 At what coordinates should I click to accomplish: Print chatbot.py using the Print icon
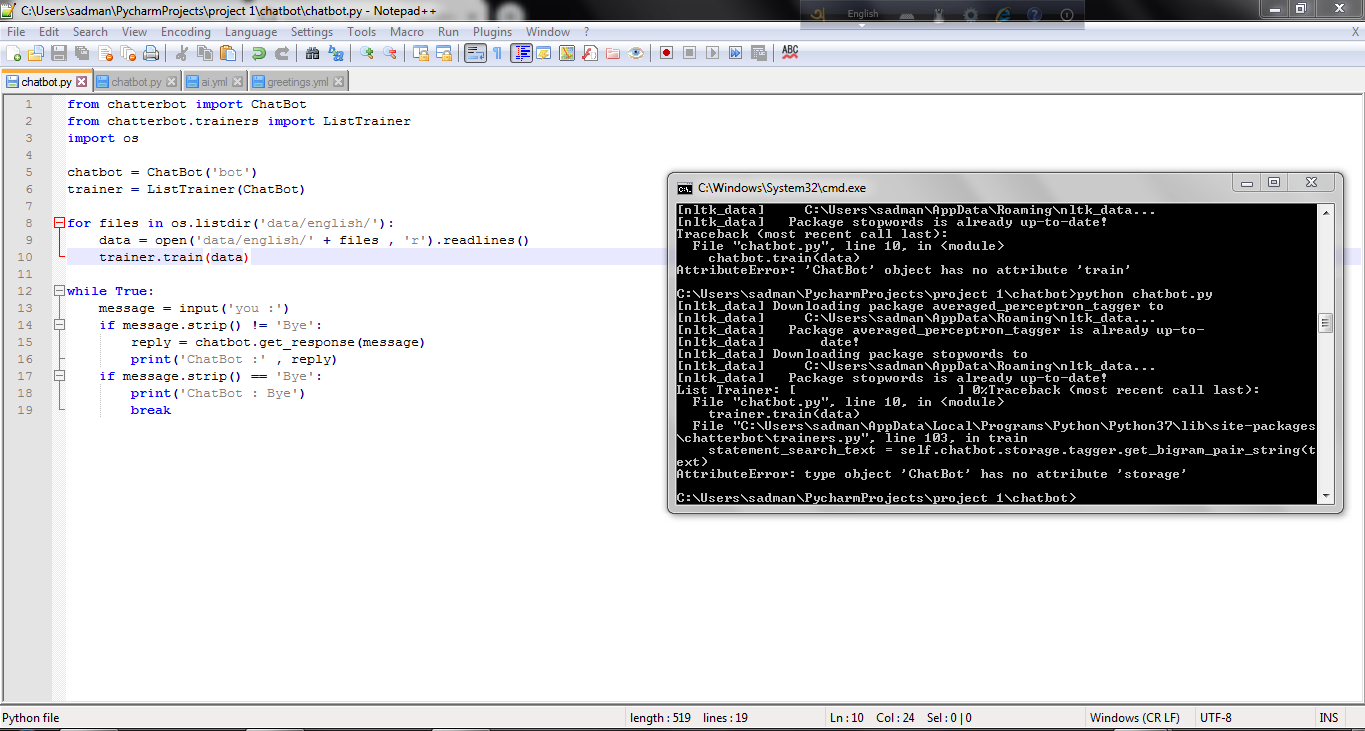pyautogui.click(x=152, y=52)
